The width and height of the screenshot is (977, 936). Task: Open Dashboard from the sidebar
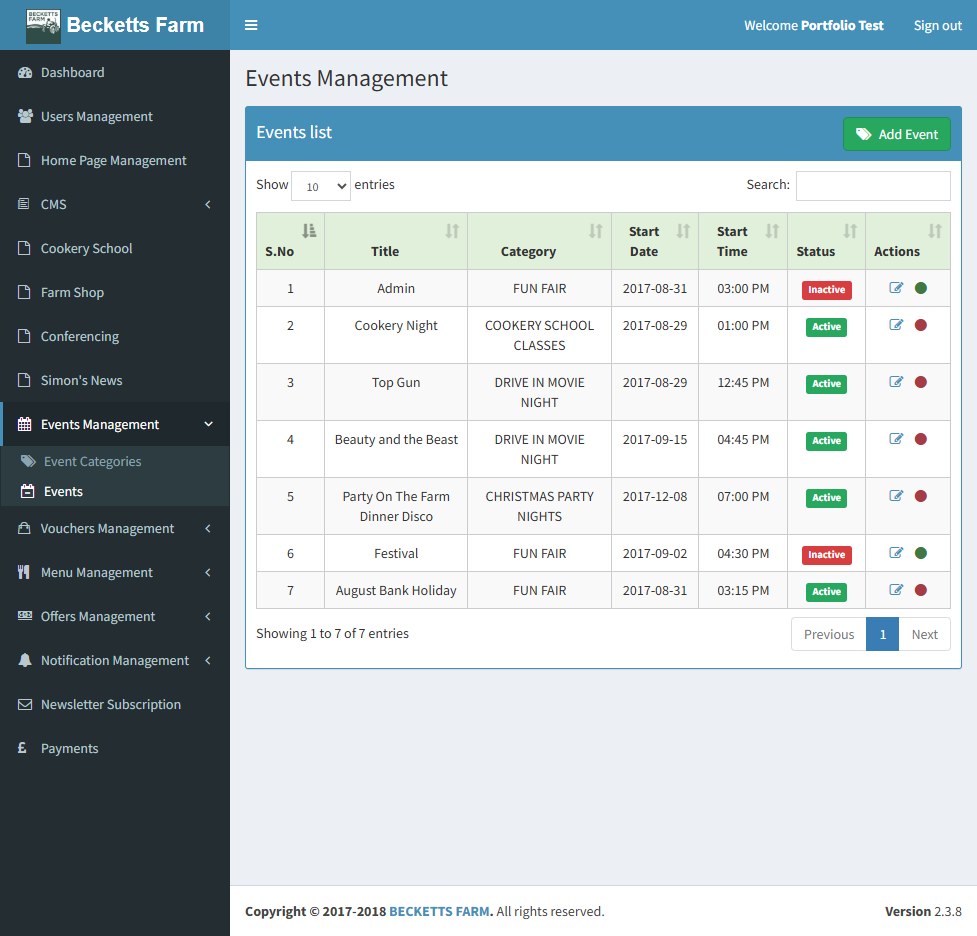[115, 72]
